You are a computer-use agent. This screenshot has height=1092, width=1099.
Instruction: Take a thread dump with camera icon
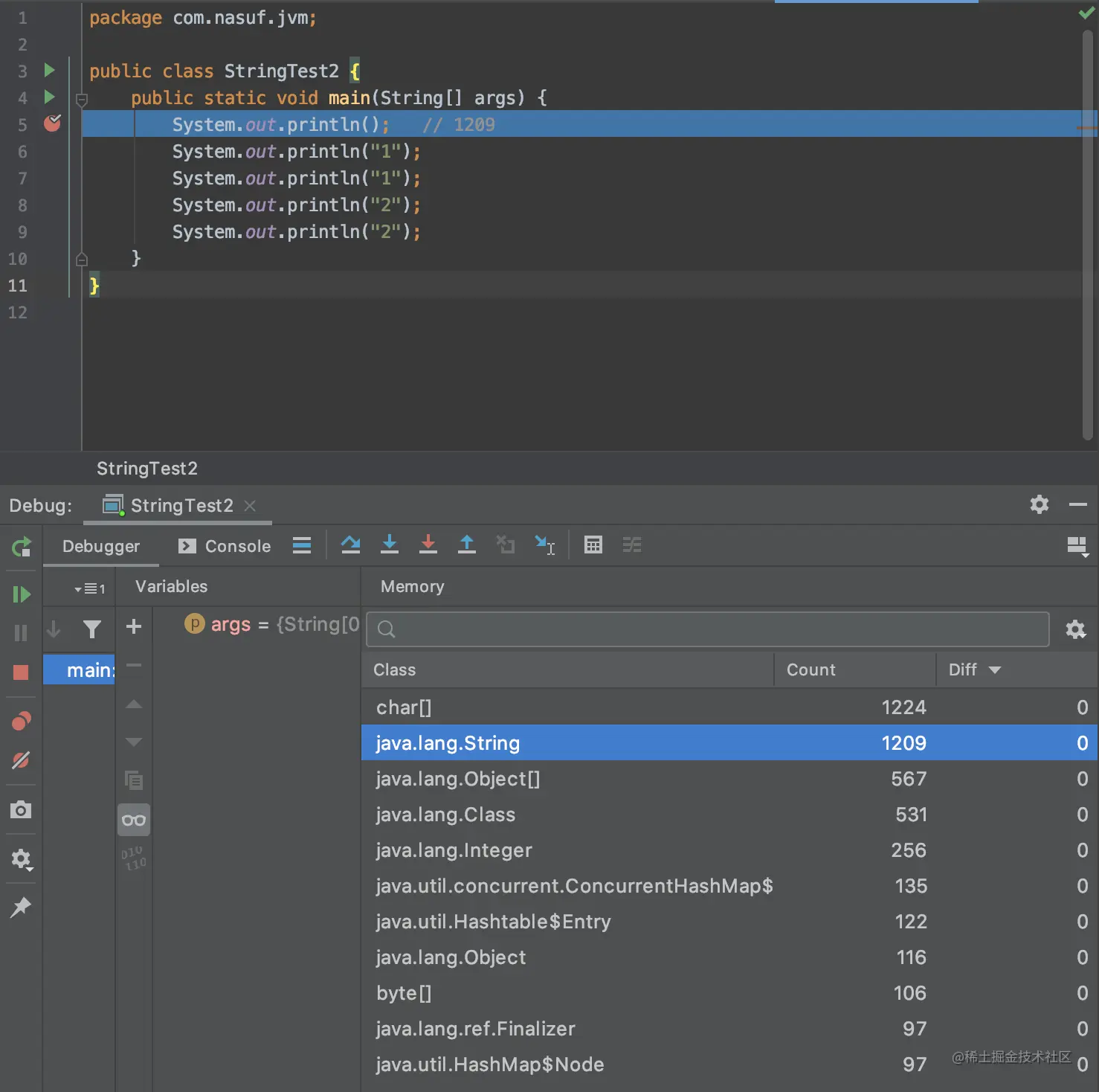21,809
